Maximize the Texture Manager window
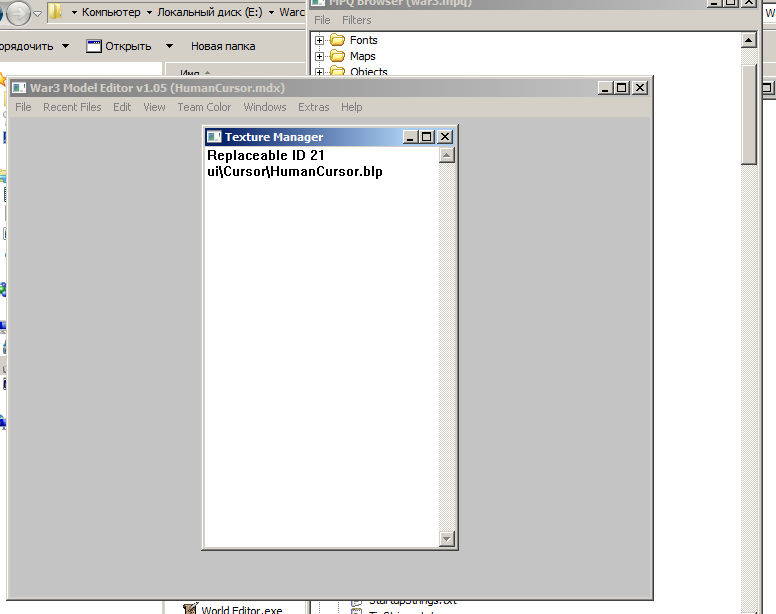 427,137
